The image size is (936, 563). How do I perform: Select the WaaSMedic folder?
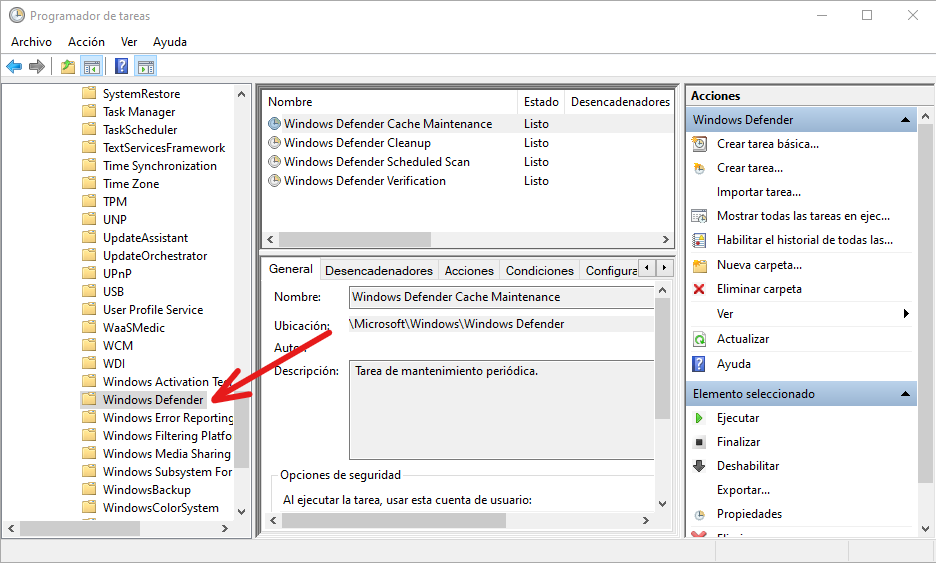(x=134, y=327)
